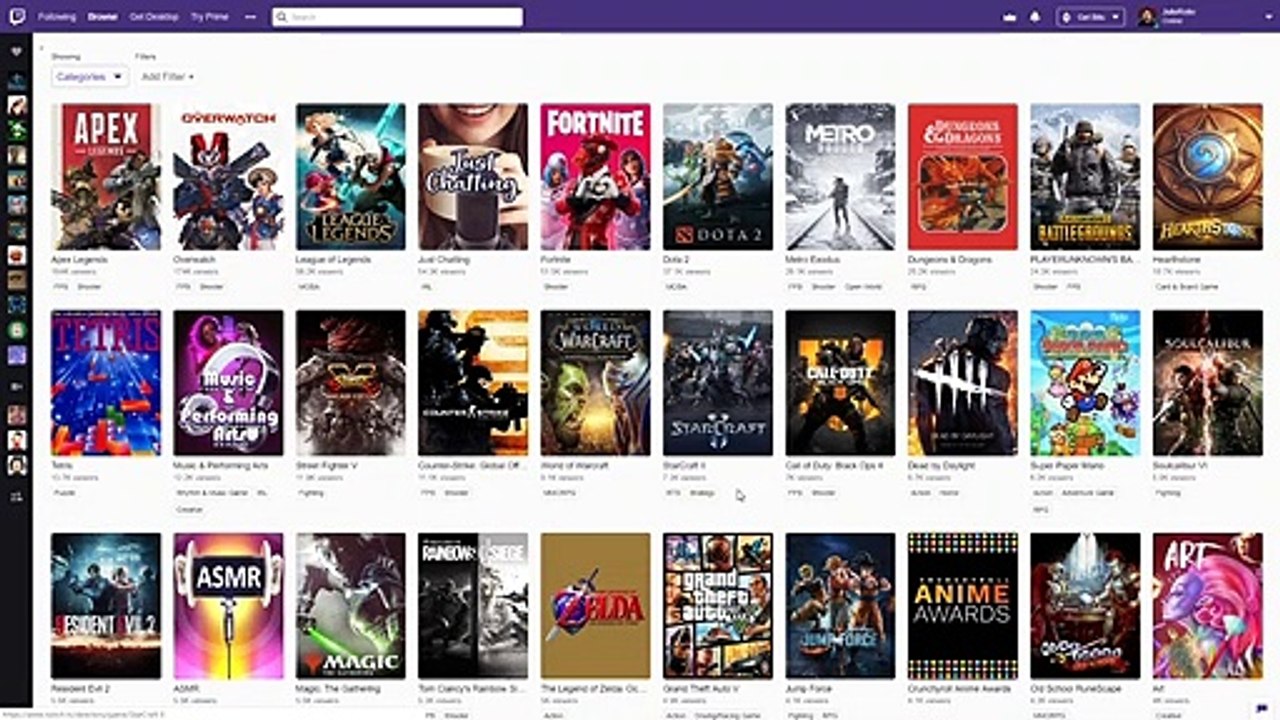The image size is (1280, 720).
Task: Click the Puzzle tag under Tetris
Action: [x=64, y=493]
